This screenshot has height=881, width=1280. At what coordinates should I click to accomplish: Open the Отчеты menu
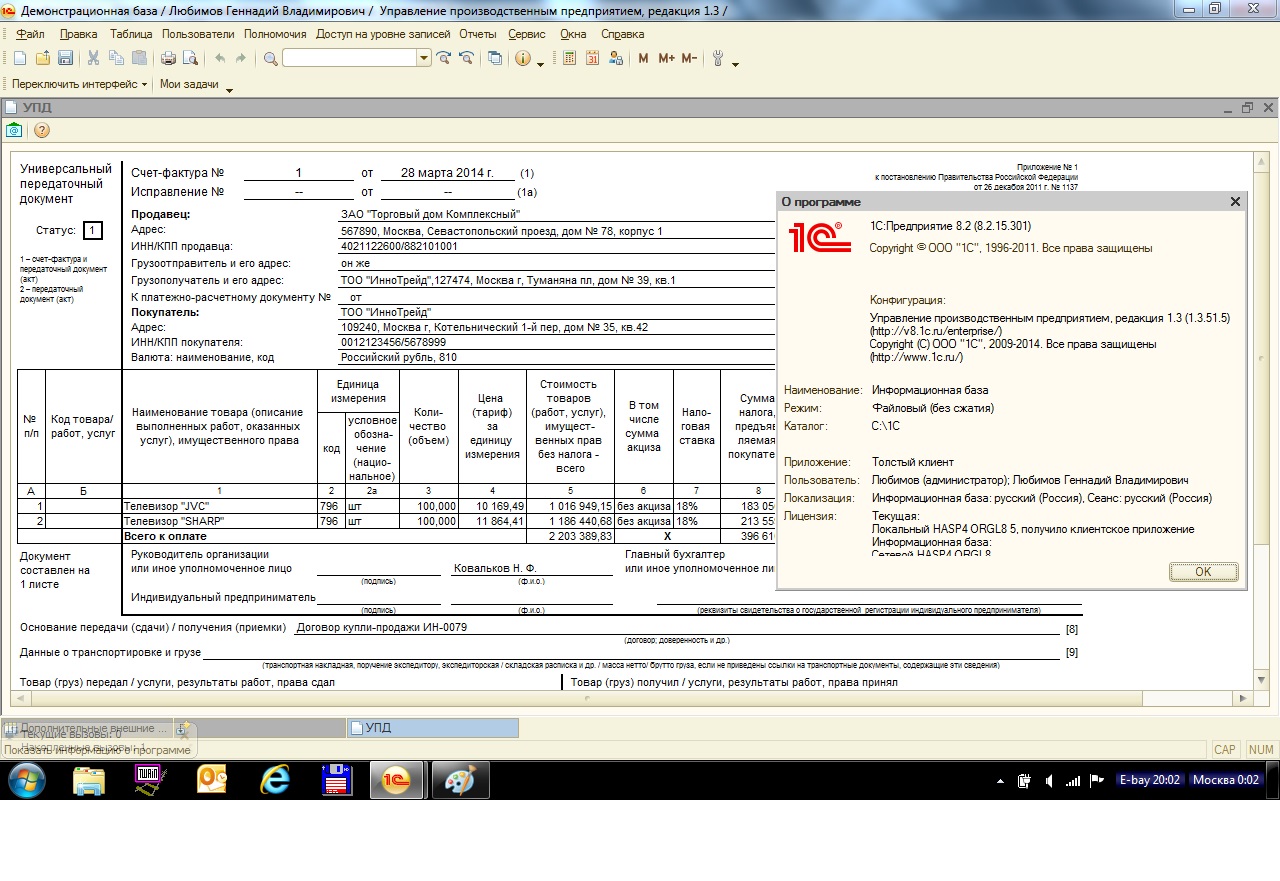[478, 34]
